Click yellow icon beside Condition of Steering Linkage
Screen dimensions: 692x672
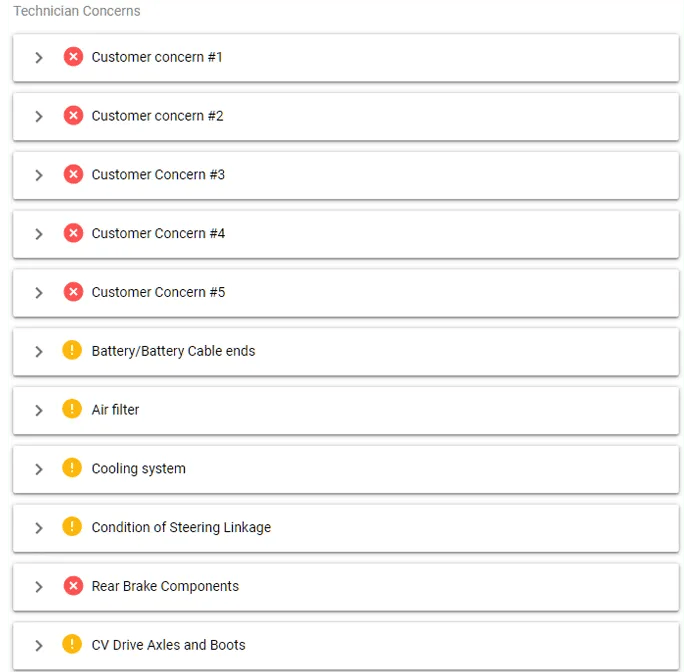(72, 527)
